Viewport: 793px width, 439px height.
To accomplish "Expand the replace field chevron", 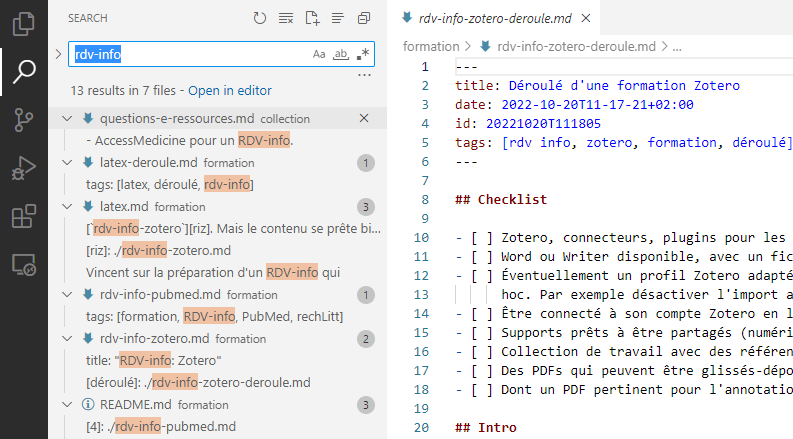I will (x=58, y=54).
